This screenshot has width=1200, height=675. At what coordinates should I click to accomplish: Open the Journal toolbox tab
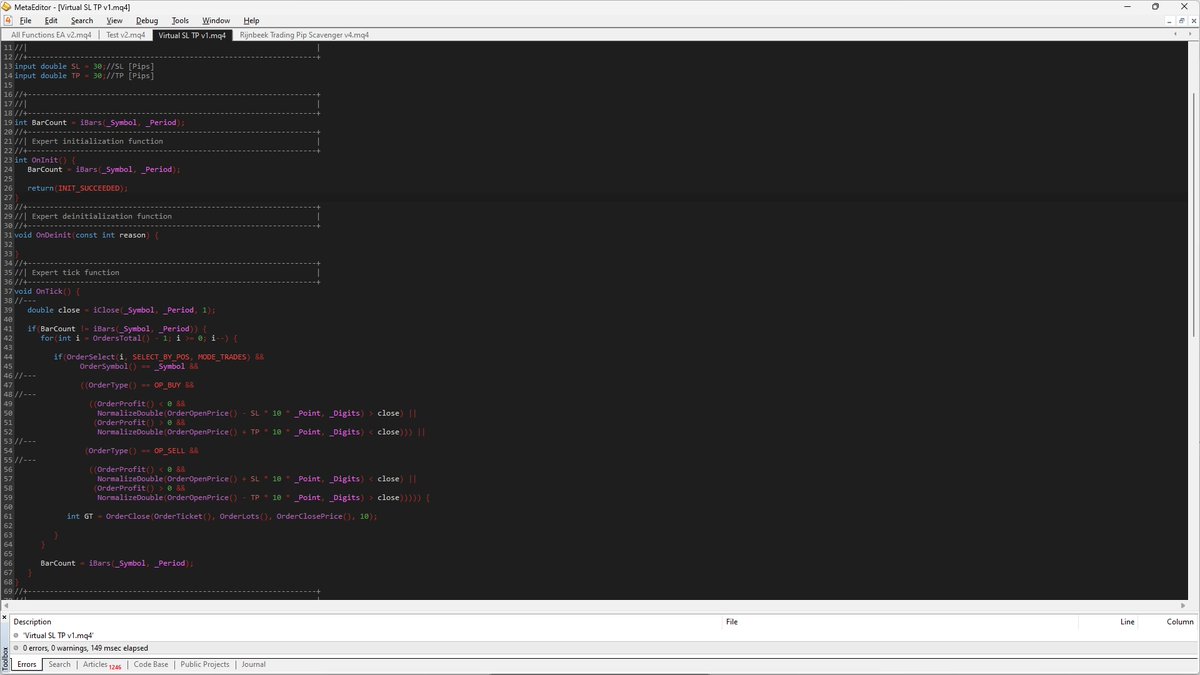[253, 664]
